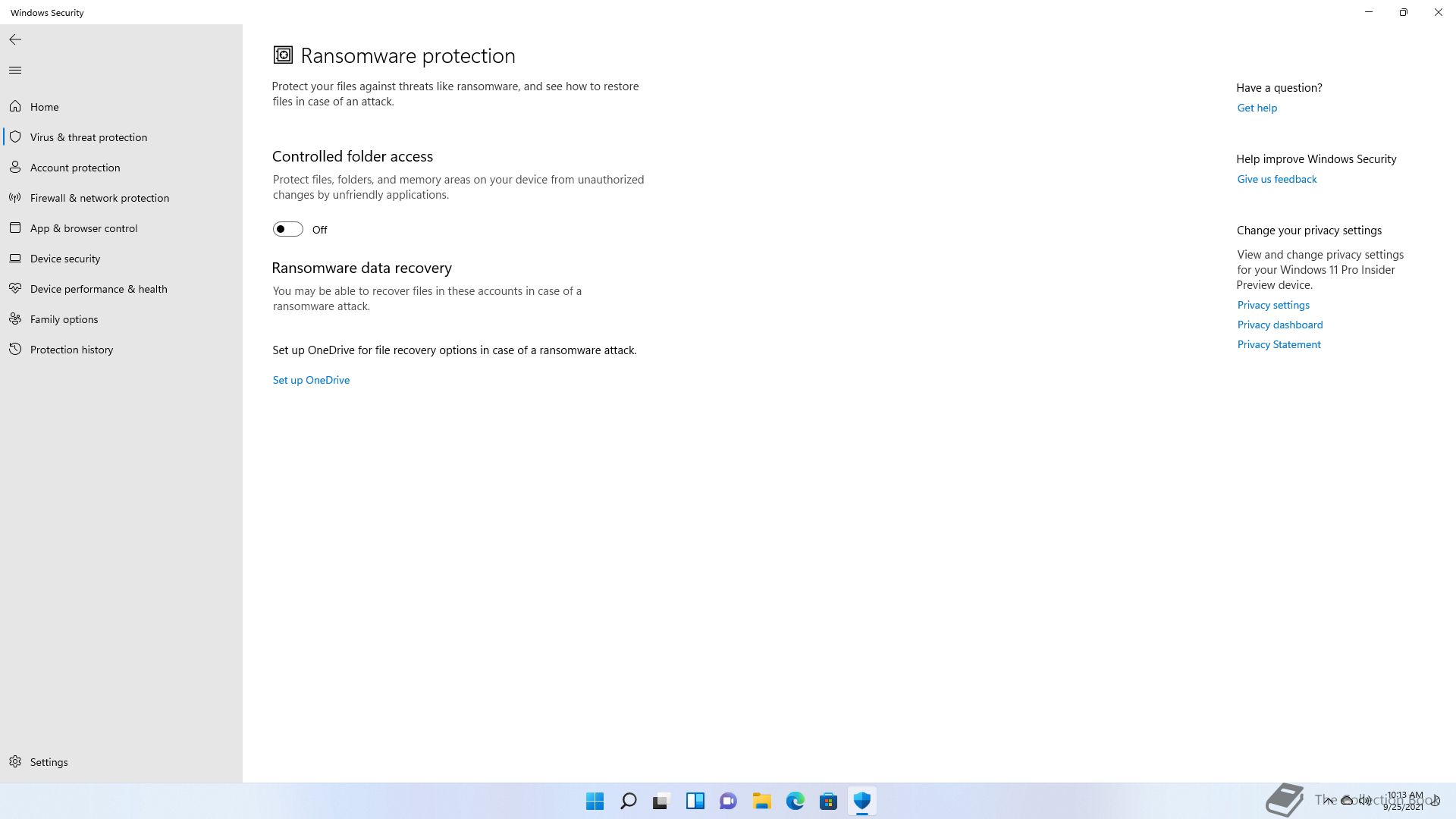Click the Off label beside the toggle
This screenshot has height=819, width=1456.
point(320,230)
